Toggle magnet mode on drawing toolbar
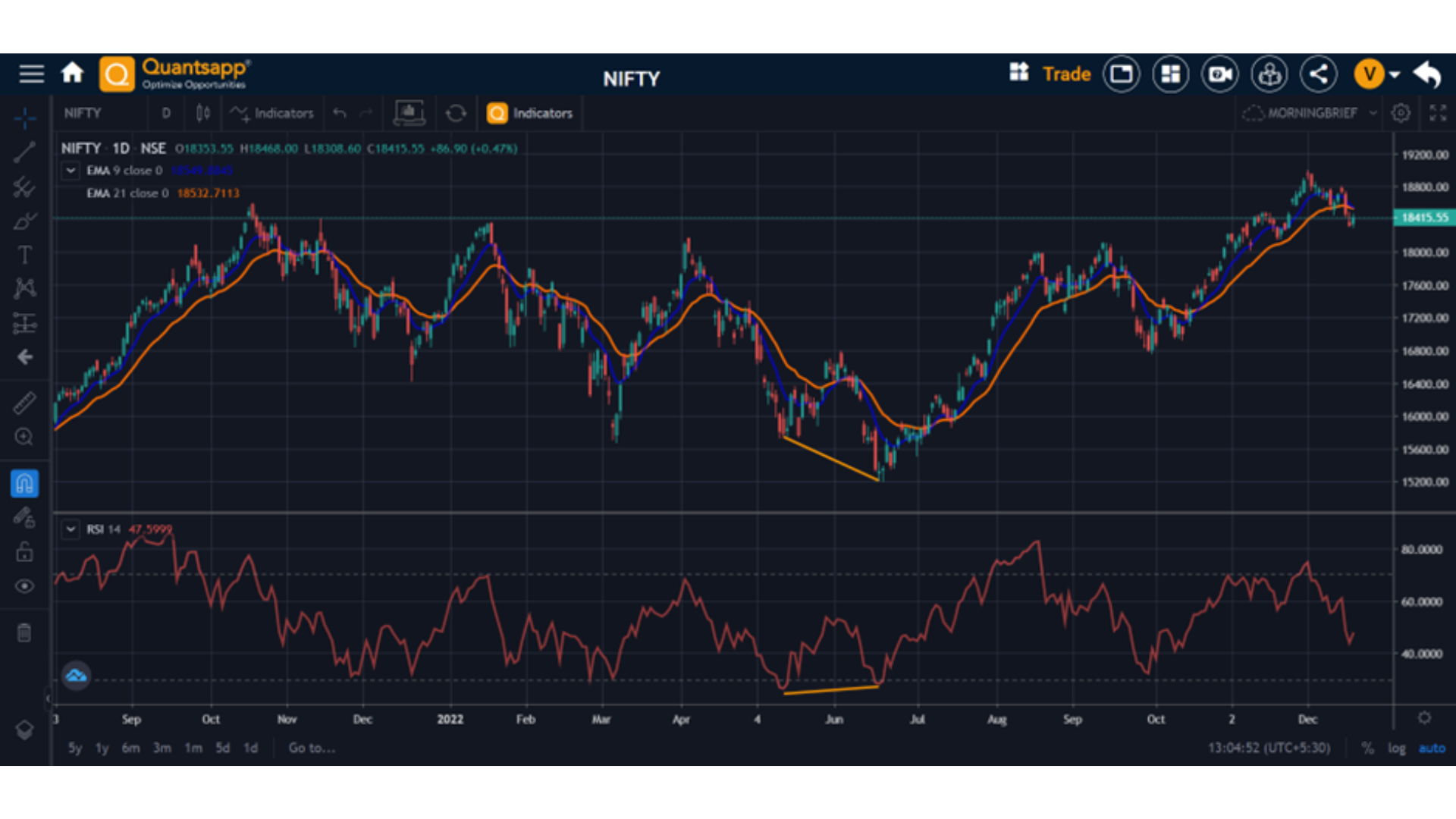The width and height of the screenshot is (1456, 819). (x=24, y=484)
